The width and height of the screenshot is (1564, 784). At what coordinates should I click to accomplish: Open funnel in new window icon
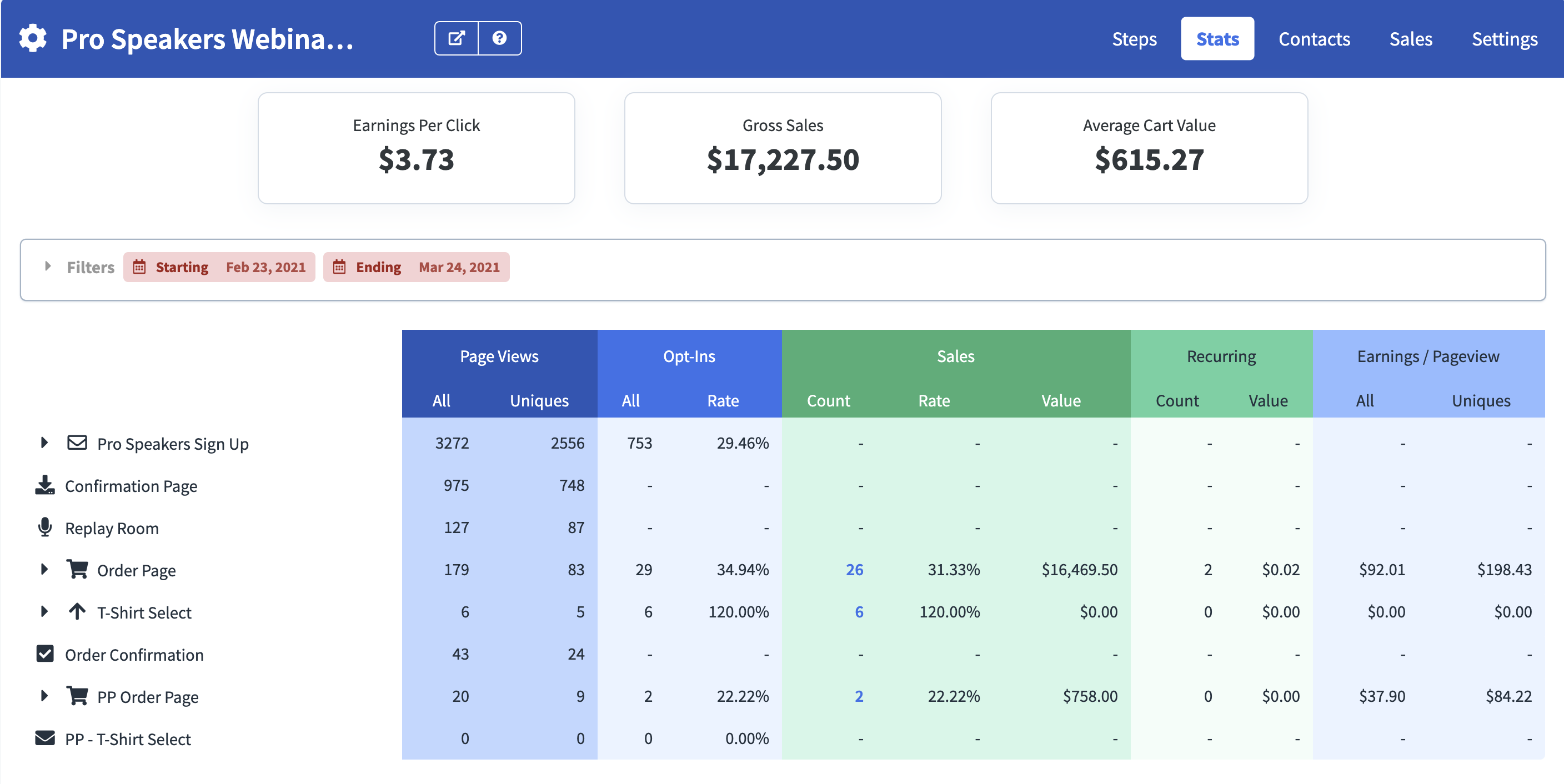point(456,38)
